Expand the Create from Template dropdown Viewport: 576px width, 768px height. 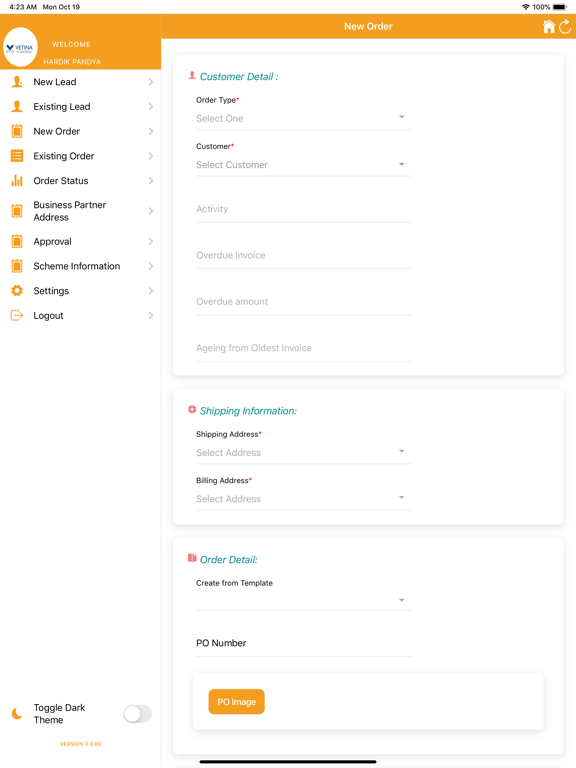point(304,600)
